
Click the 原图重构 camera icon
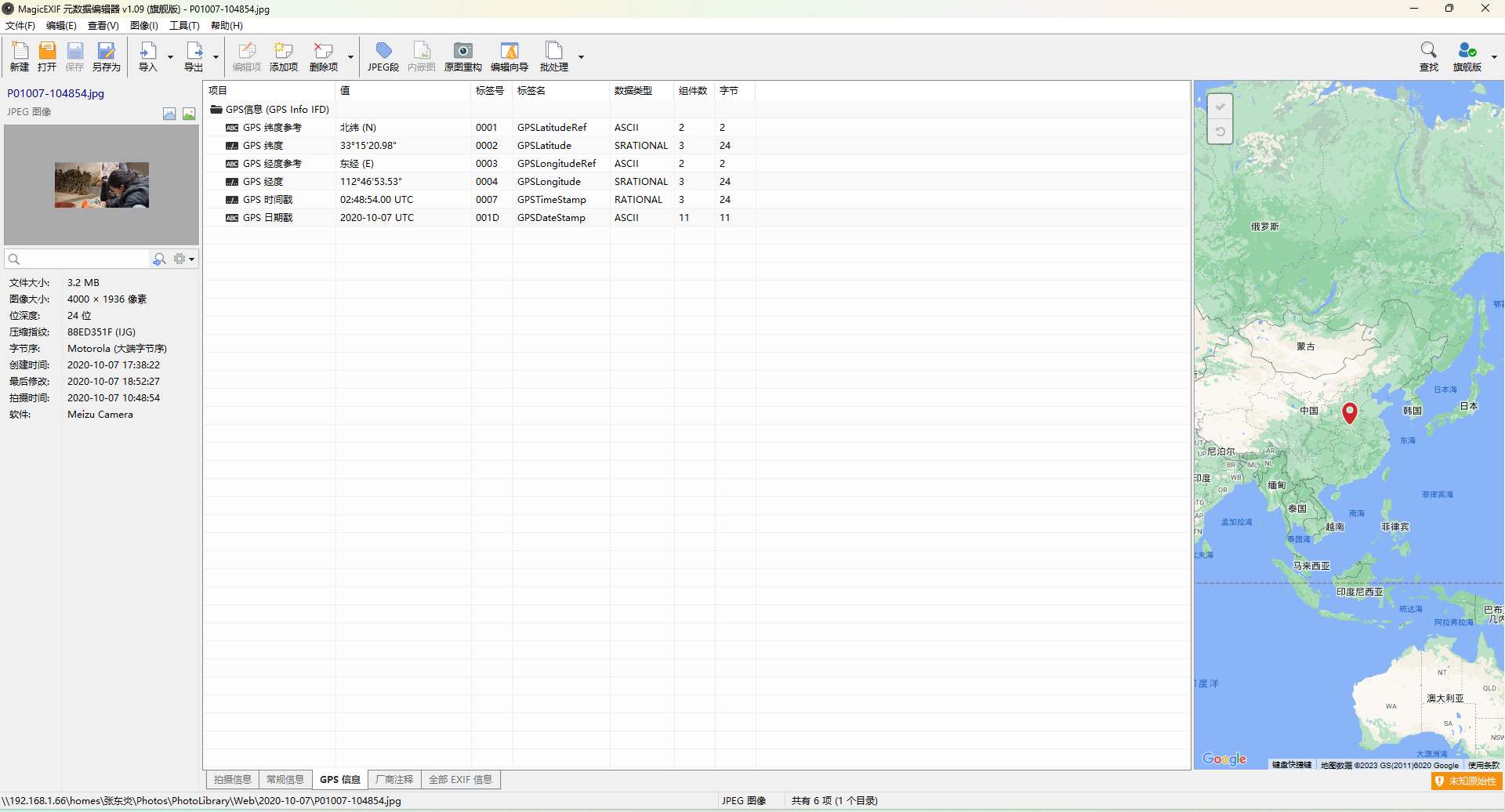coord(463,56)
